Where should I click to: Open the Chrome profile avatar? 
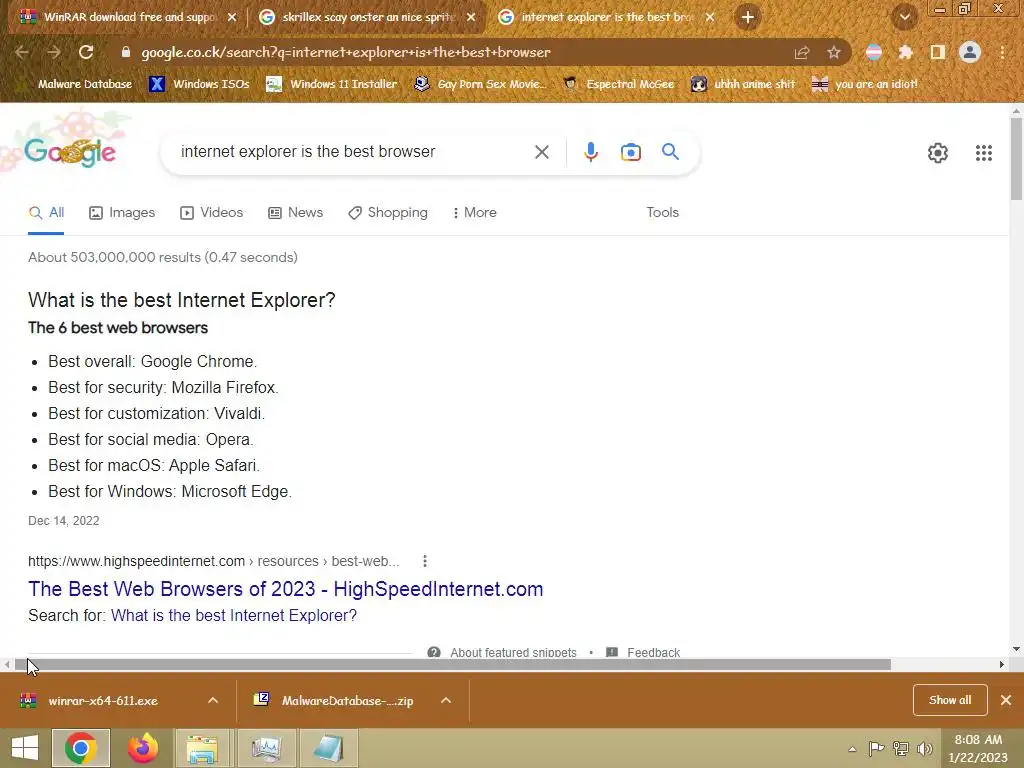tap(970, 52)
